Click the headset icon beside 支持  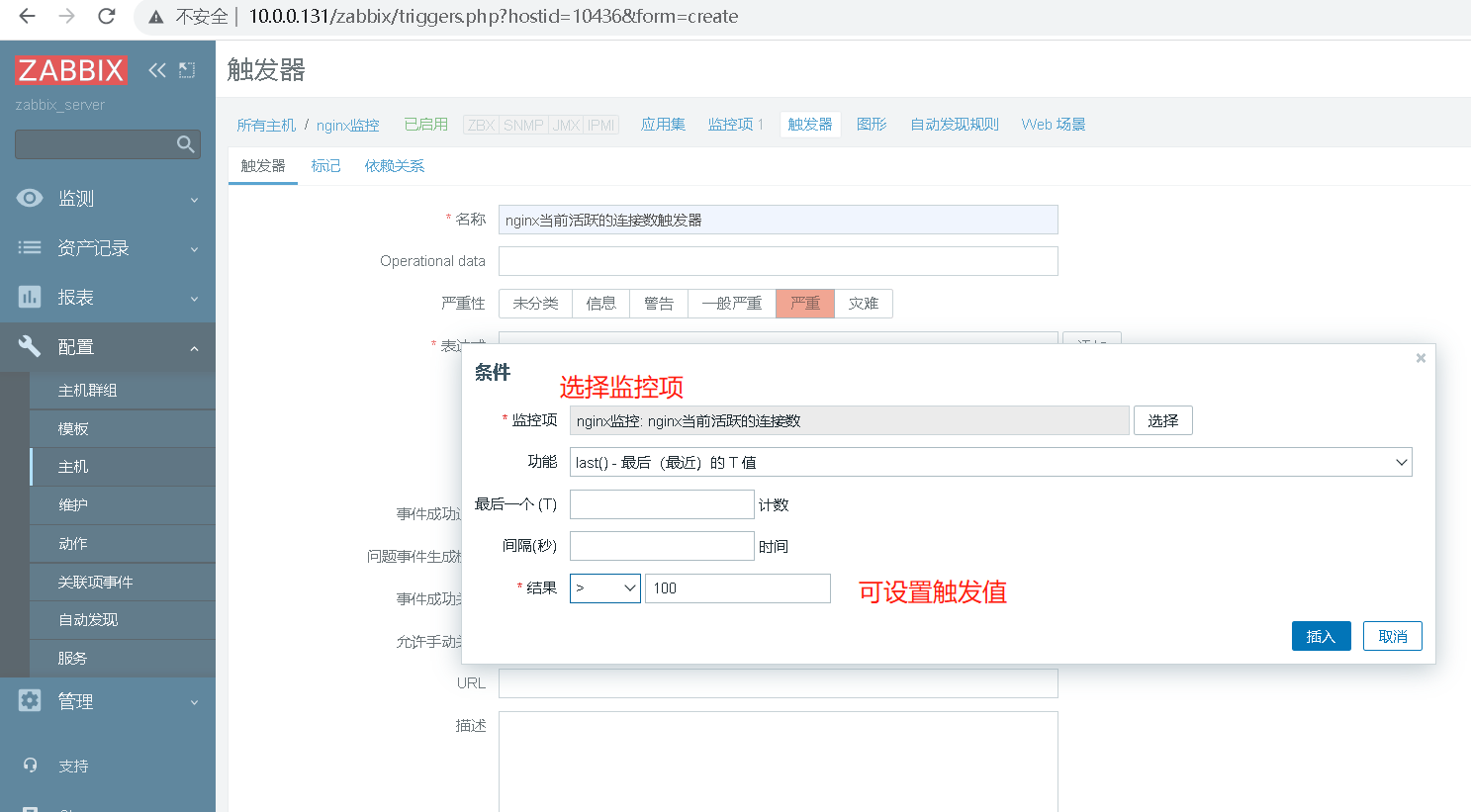[x=31, y=766]
